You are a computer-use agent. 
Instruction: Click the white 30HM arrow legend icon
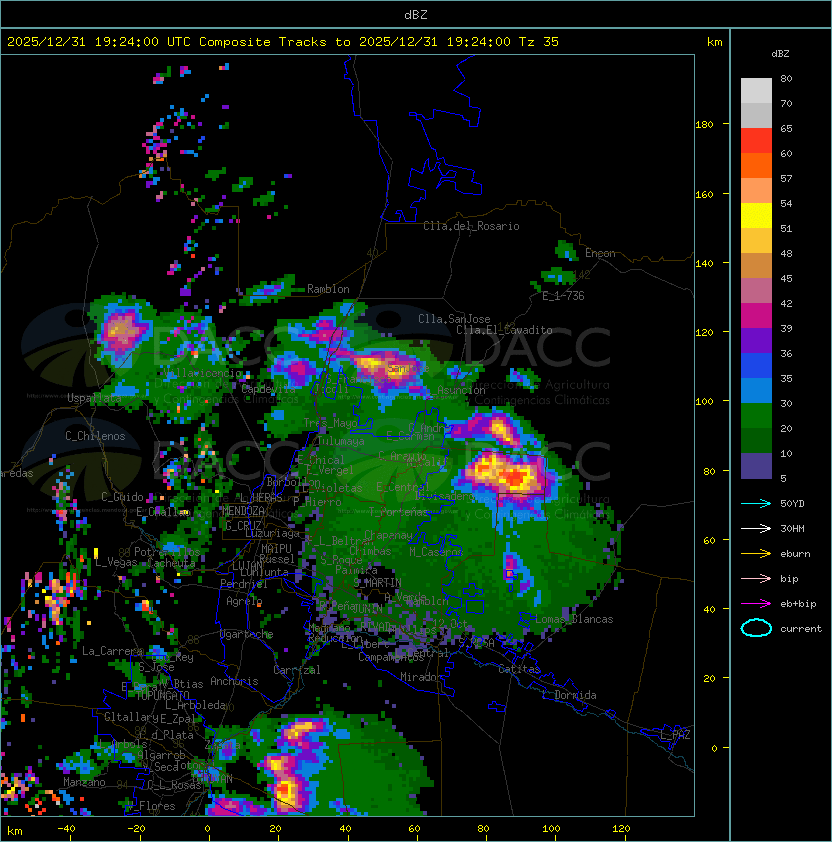pos(756,528)
